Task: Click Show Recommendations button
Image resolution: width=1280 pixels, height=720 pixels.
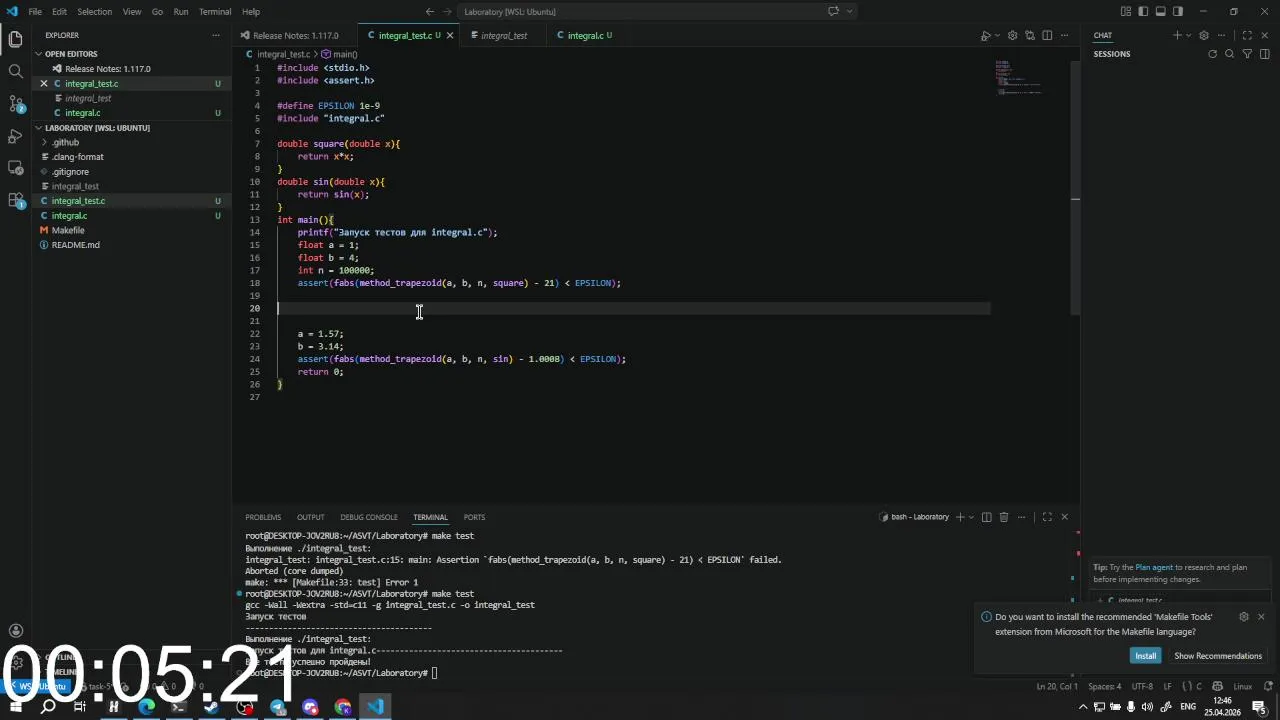Action: click(x=1218, y=656)
